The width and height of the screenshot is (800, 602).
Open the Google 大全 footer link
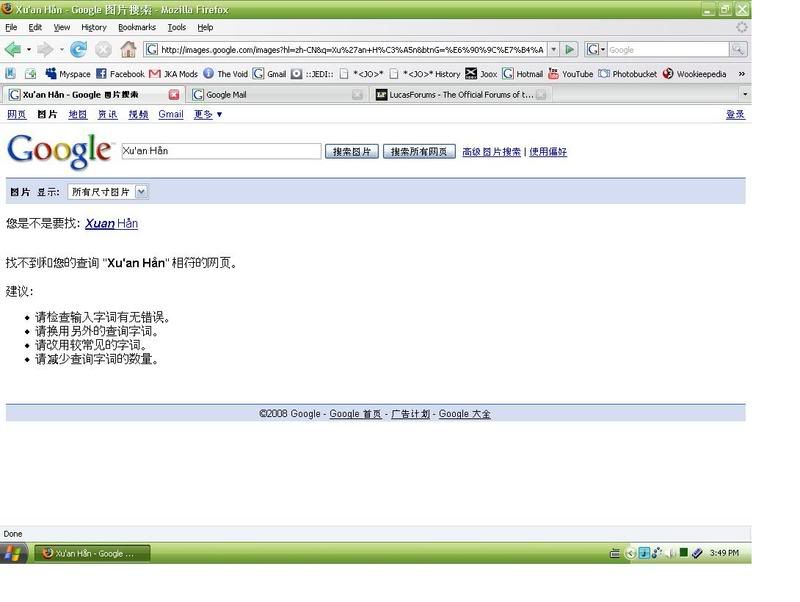pos(465,414)
